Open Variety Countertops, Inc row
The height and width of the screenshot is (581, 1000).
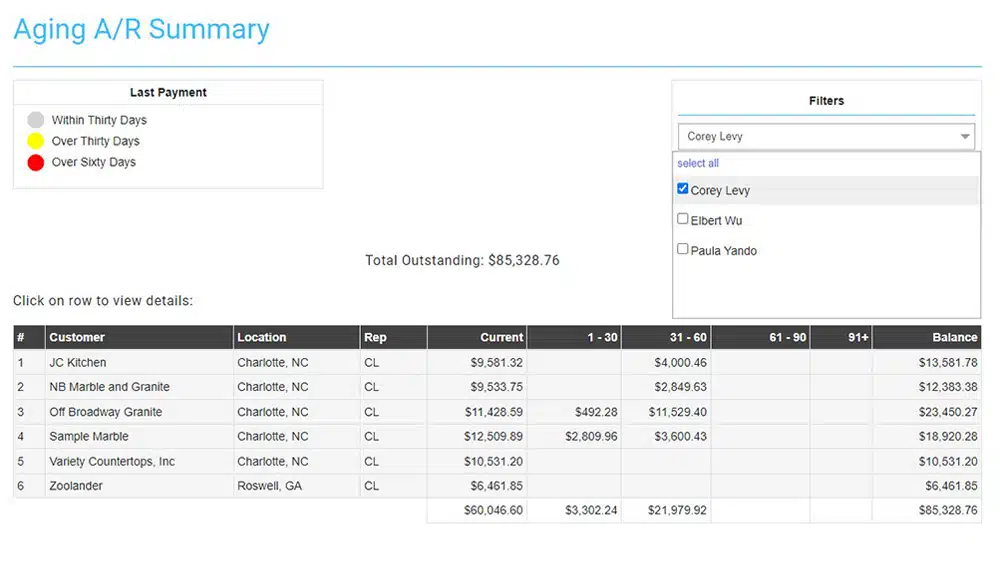point(112,461)
